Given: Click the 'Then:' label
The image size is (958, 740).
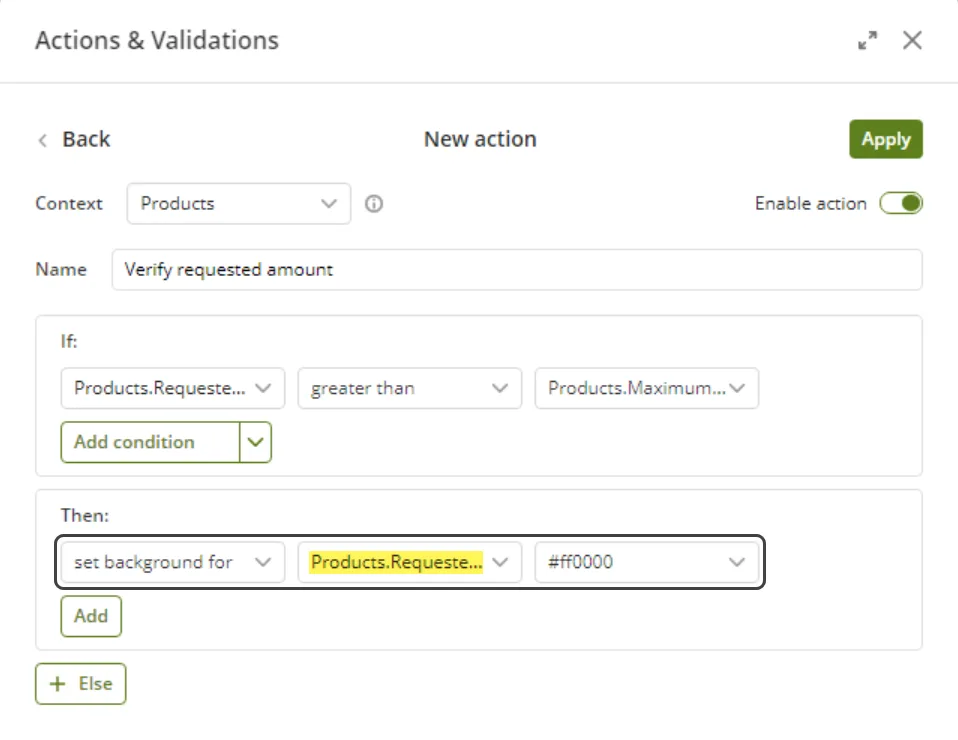Looking at the screenshot, I should (85, 515).
